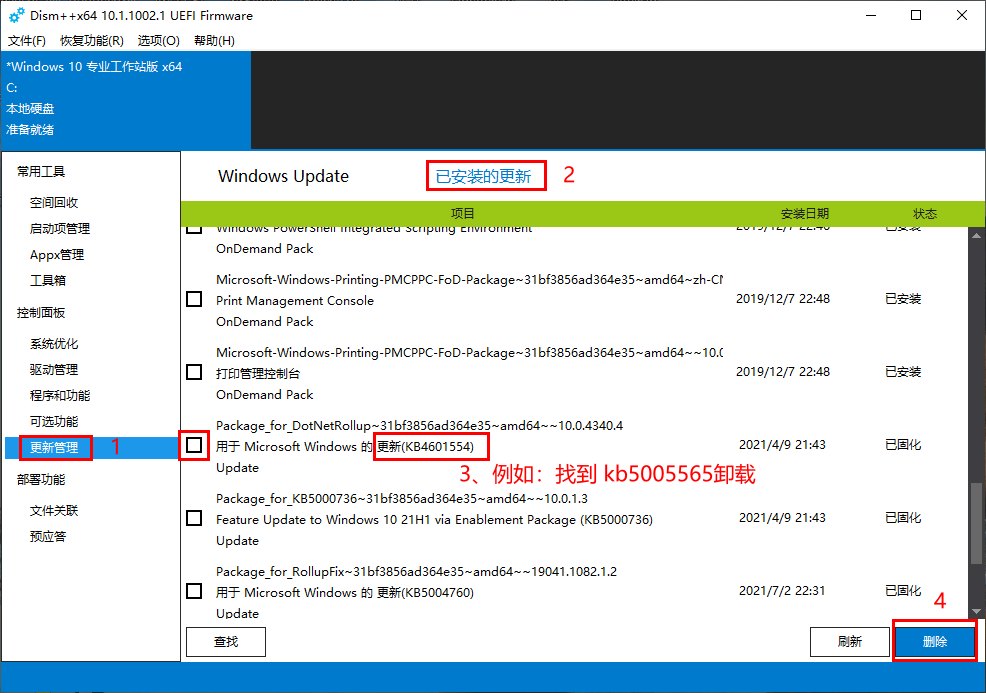The width and height of the screenshot is (986, 693).
Task: Open the 文件(F) menu
Action: (x=27, y=41)
